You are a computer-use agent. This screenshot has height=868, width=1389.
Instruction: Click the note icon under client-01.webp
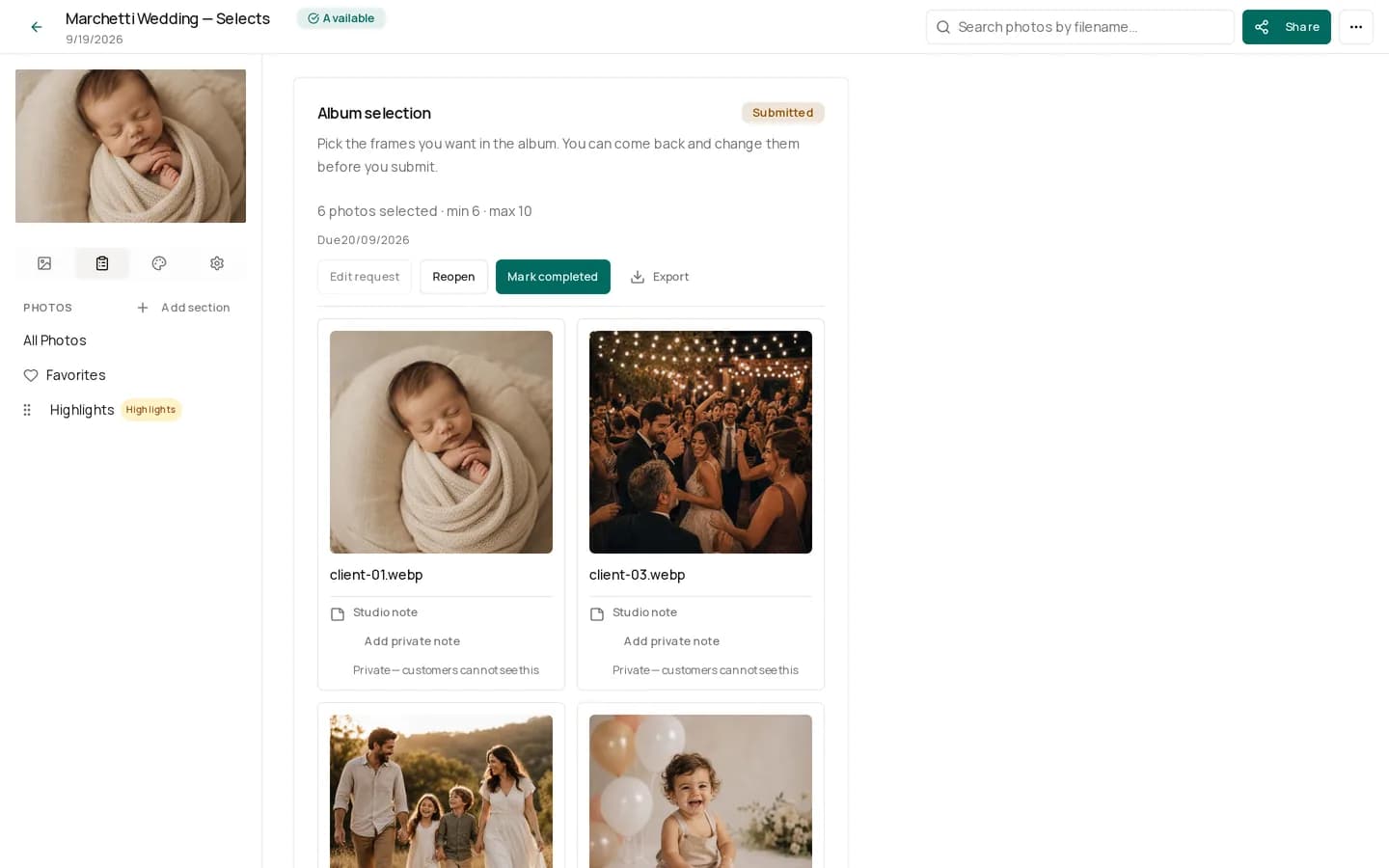tap(338, 614)
